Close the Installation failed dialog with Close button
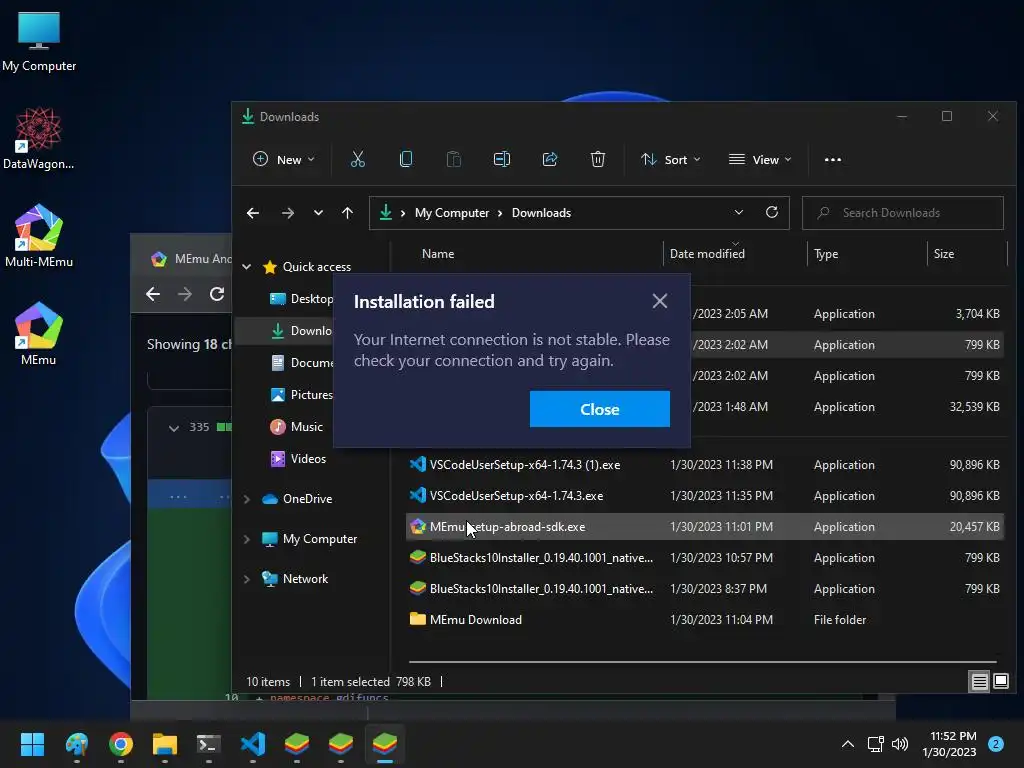Viewport: 1024px width, 768px height. (x=600, y=409)
